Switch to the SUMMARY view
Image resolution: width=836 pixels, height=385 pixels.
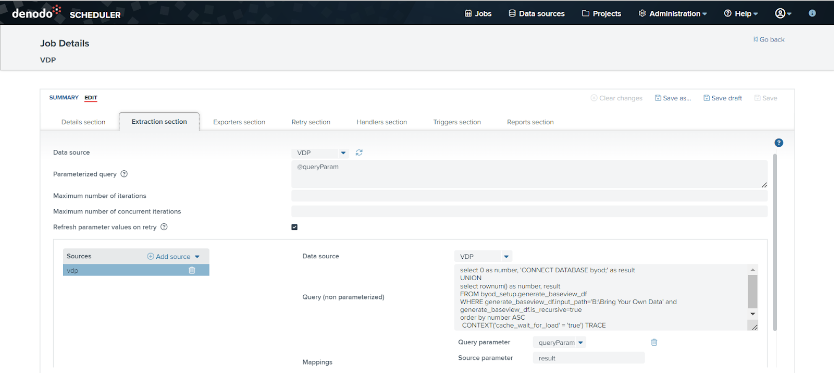(x=63, y=98)
